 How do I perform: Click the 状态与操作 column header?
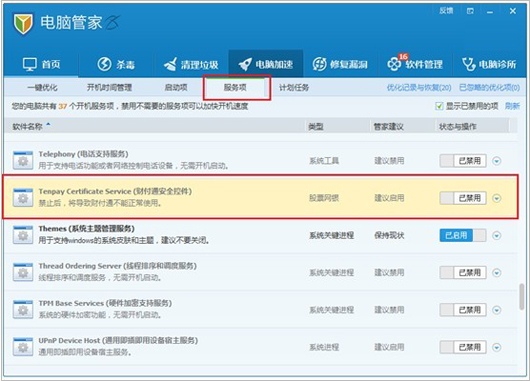point(457,127)
